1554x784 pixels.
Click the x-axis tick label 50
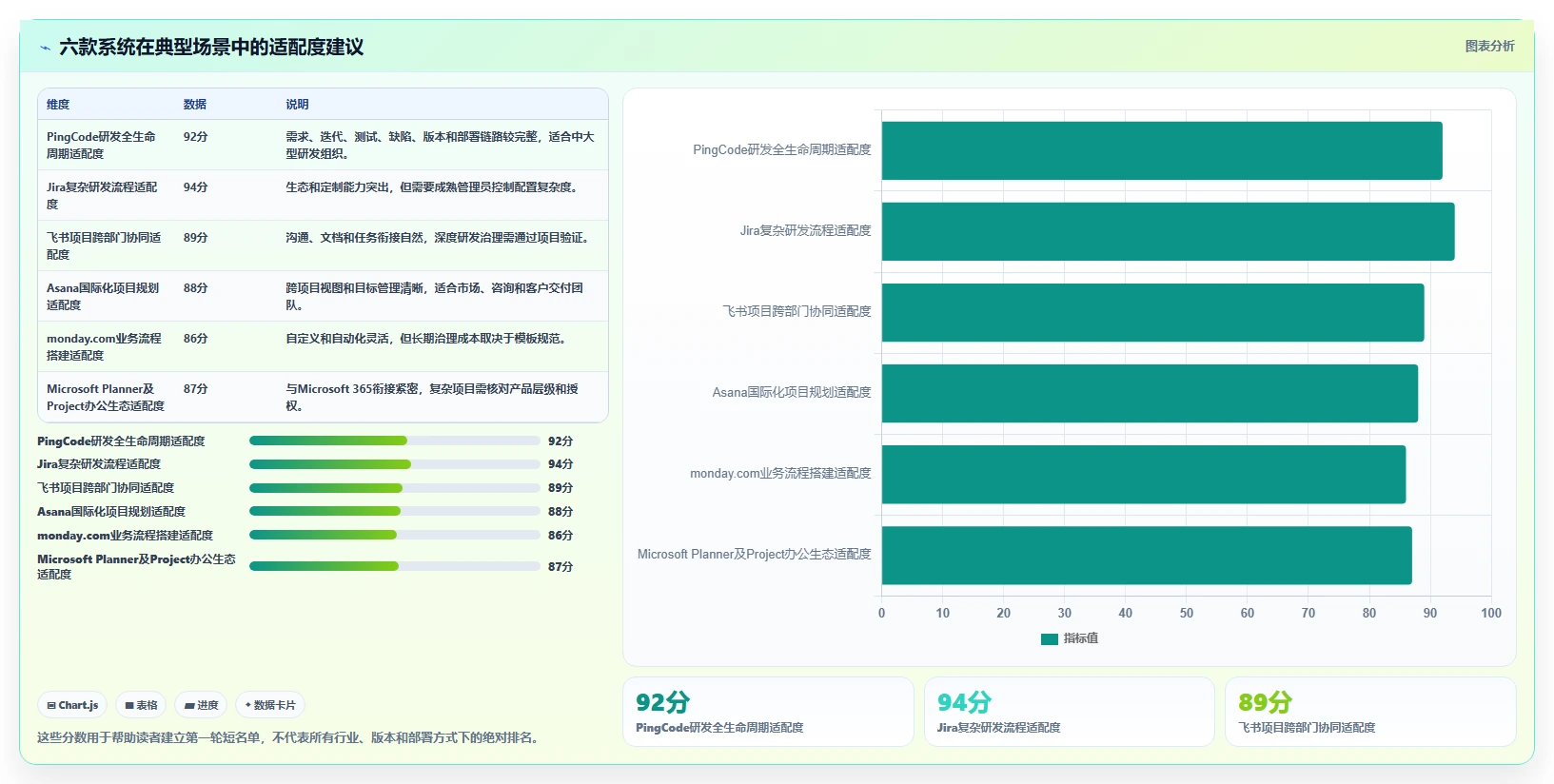point(1187,614)
